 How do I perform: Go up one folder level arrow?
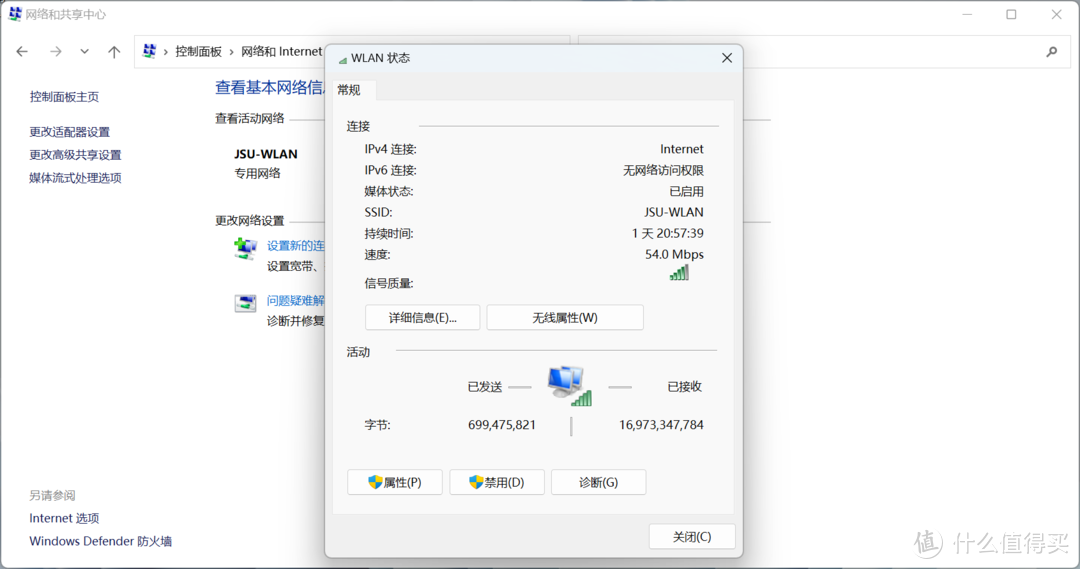[114, 52]
